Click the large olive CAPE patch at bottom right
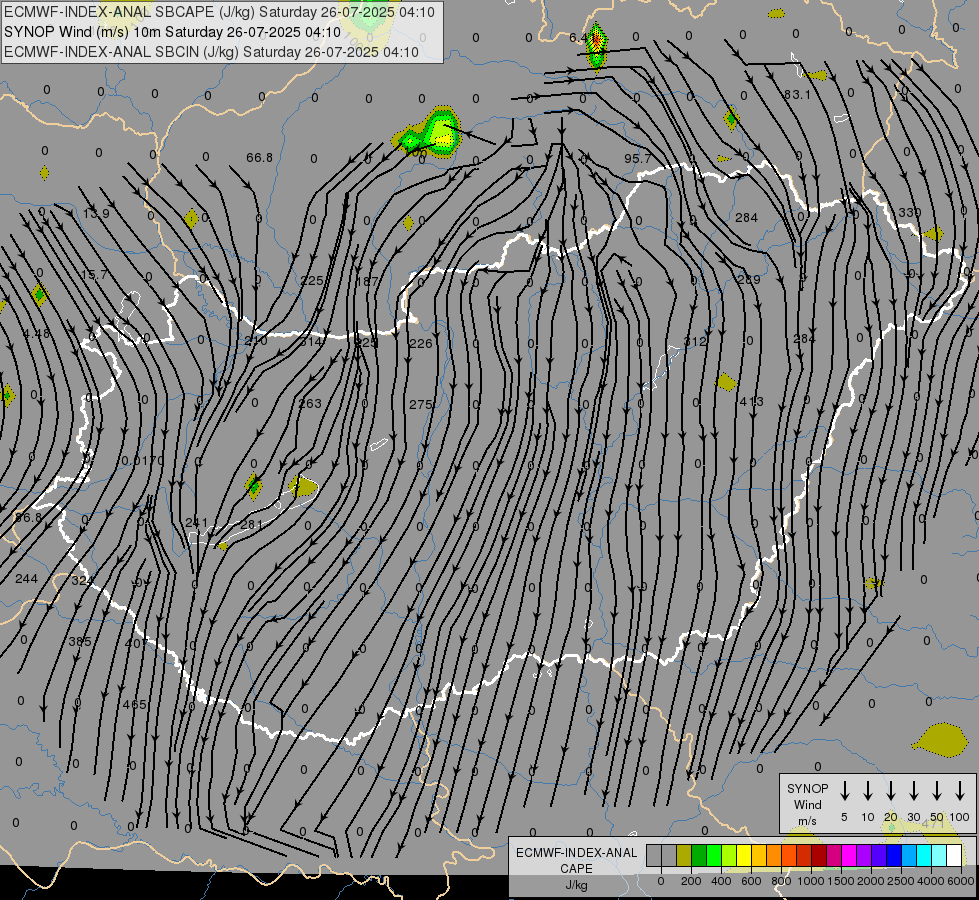The image size is (979, 900). [940, 739]
